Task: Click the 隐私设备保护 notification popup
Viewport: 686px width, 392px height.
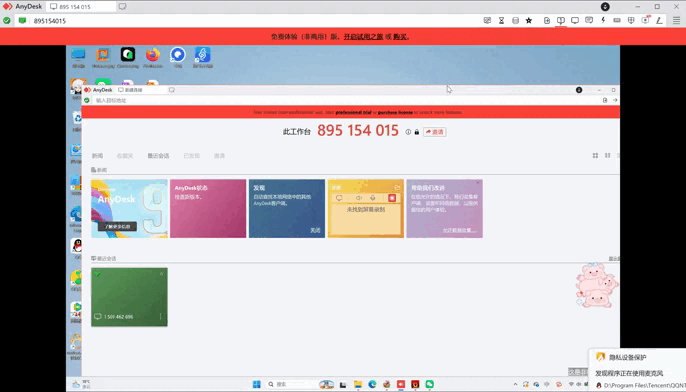Action: (637, 370)
